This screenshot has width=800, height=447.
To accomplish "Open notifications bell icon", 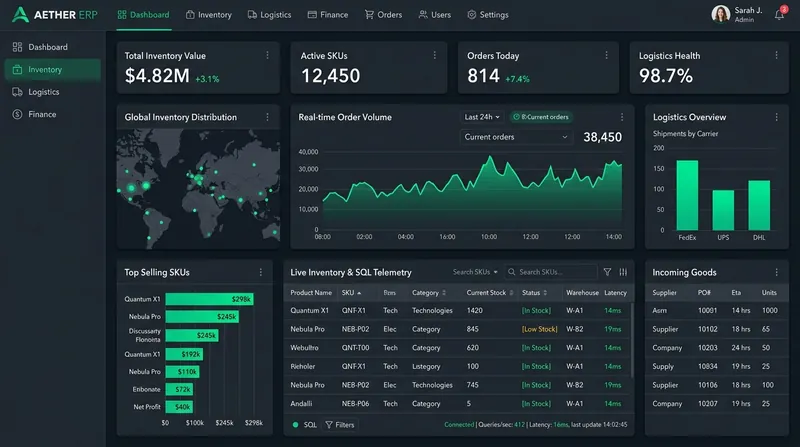I will (779, 14).
